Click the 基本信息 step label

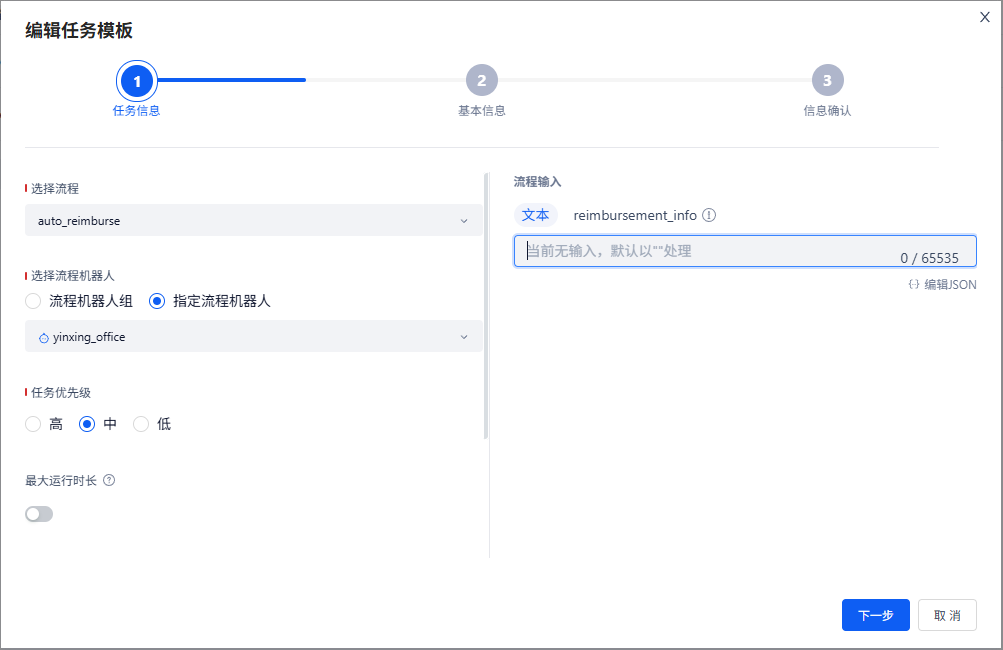481,110
